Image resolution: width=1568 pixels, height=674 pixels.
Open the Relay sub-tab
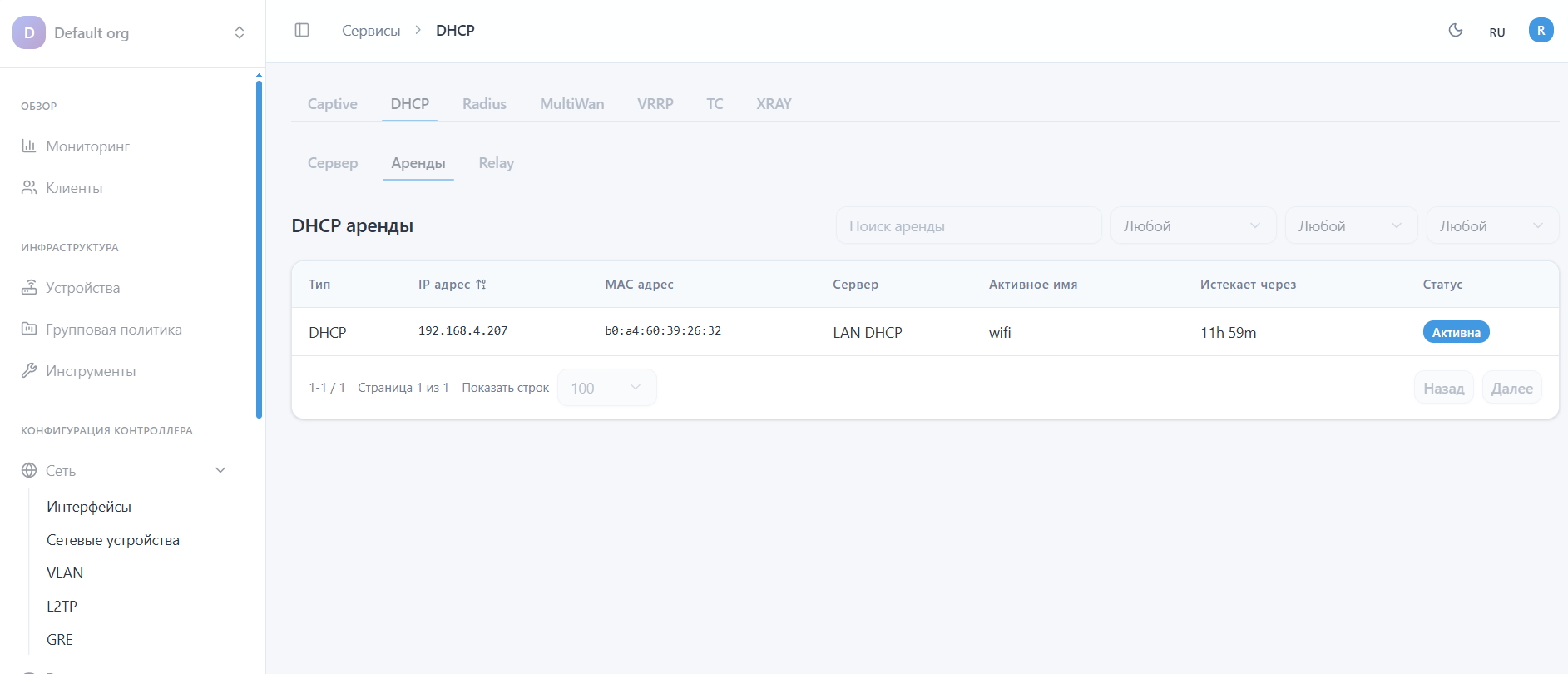click(497, 163)
